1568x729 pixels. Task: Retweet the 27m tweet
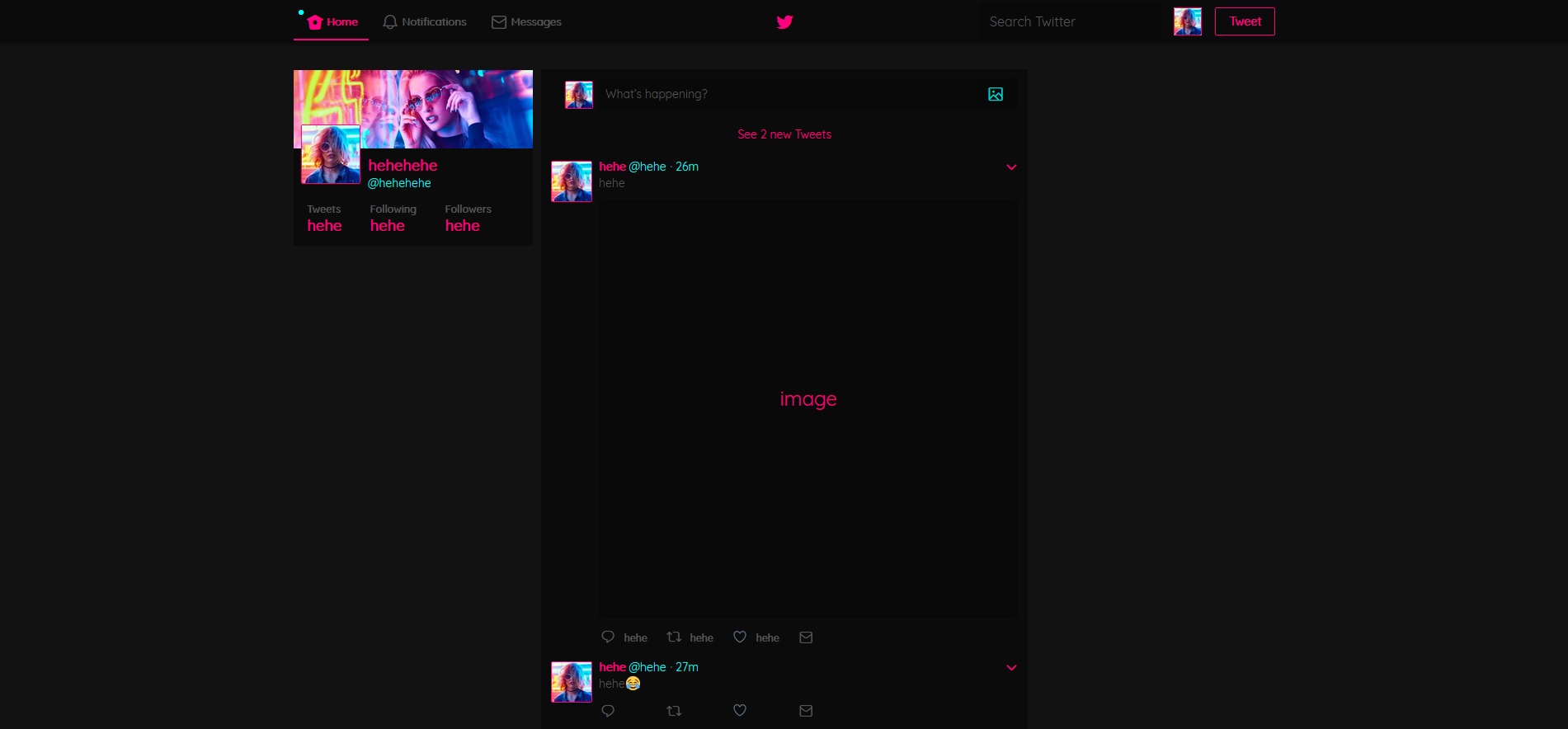(x=674, y=711)
